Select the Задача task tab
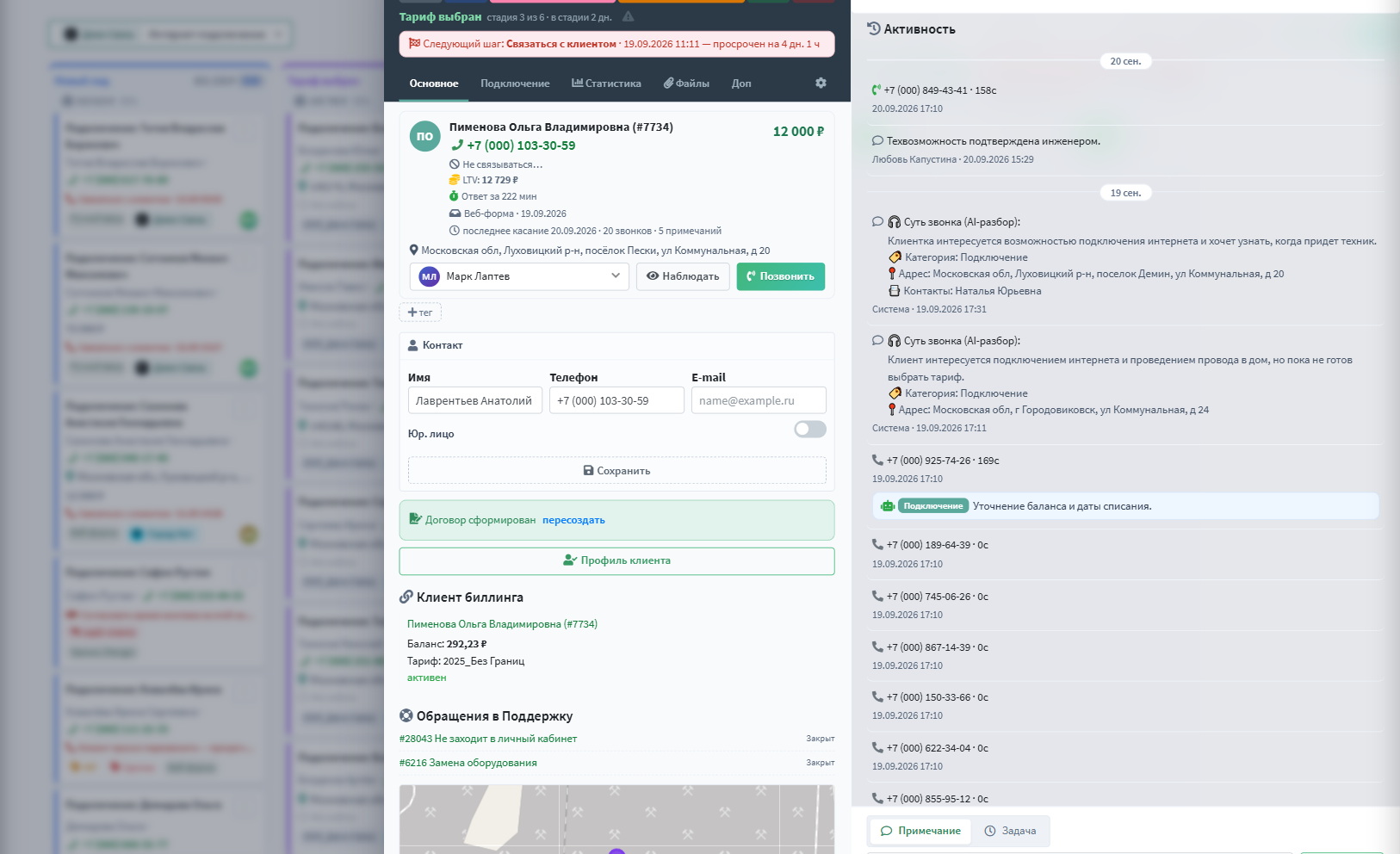1400x854 pixels. (x=1010, y=831)
